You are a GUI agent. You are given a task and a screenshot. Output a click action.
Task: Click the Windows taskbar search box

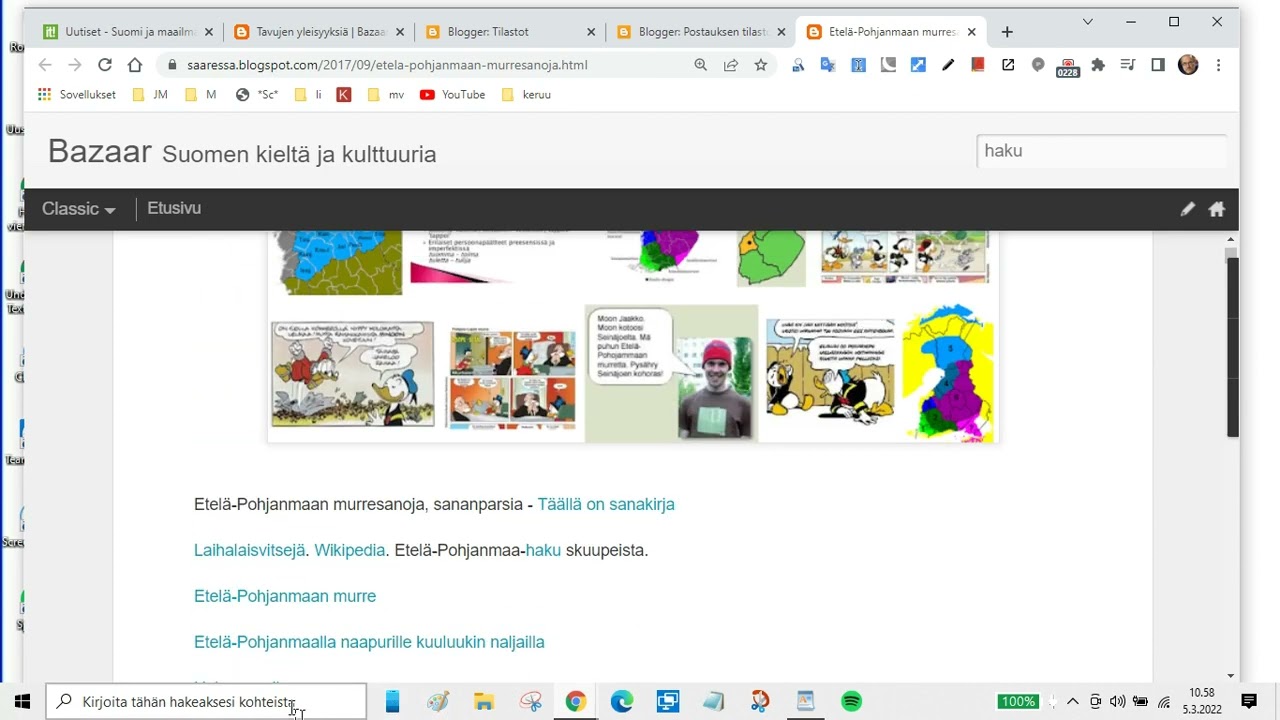(207, 701)
